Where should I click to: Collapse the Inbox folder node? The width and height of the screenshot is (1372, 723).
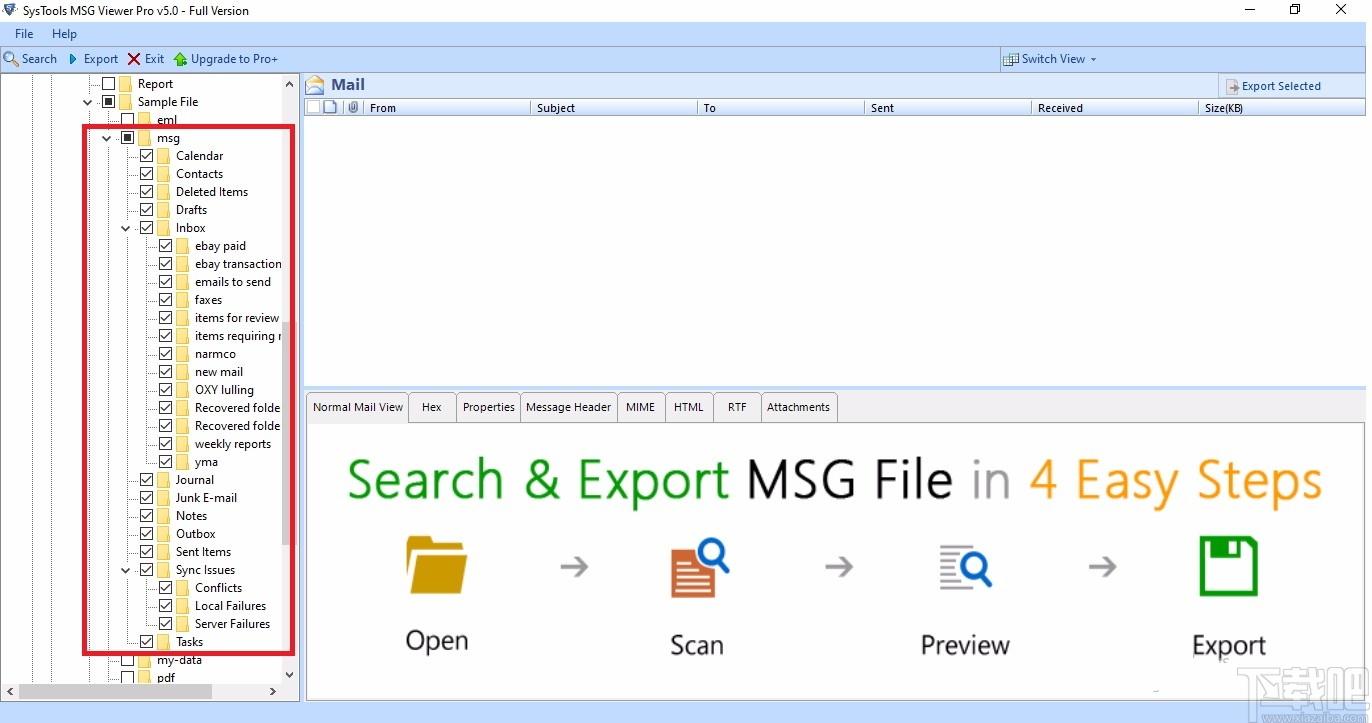pos(126,228)
